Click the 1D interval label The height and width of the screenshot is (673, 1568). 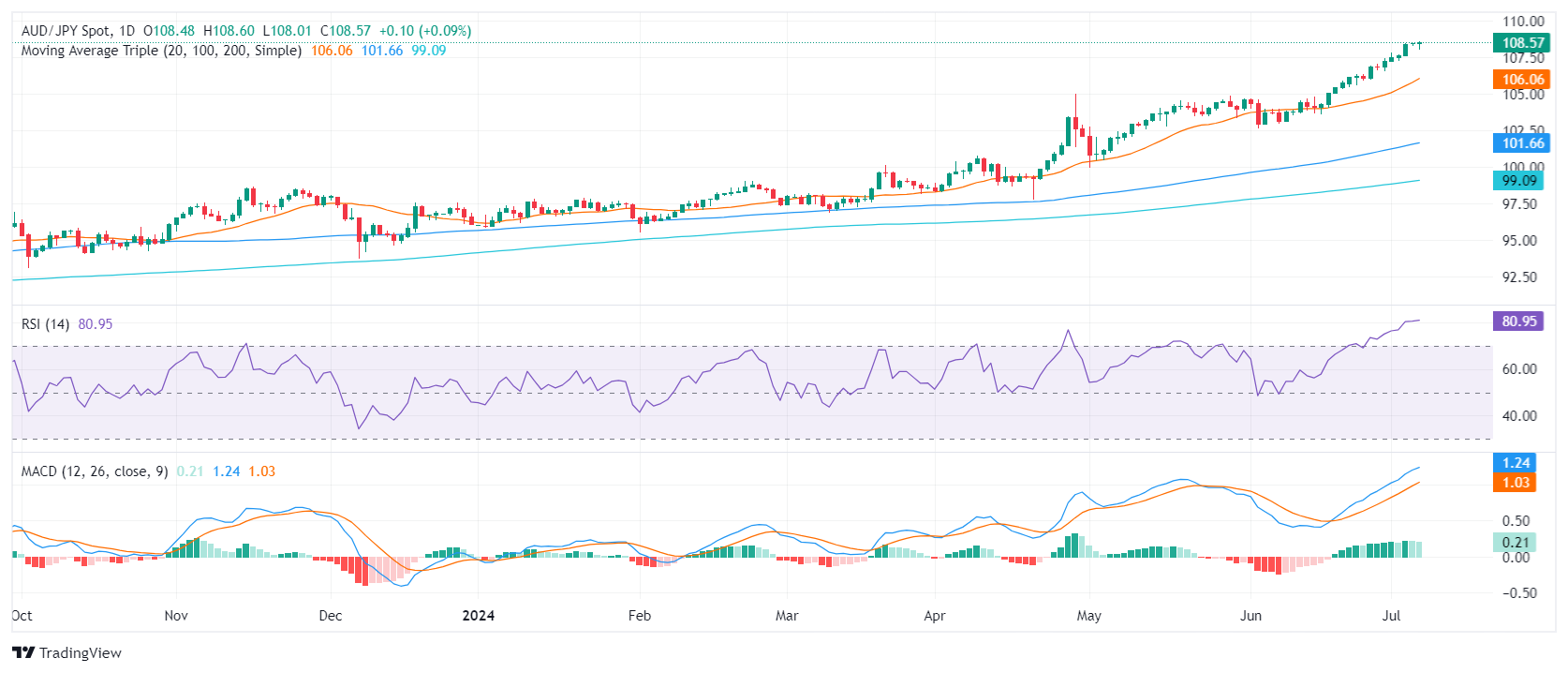point(126,31)
